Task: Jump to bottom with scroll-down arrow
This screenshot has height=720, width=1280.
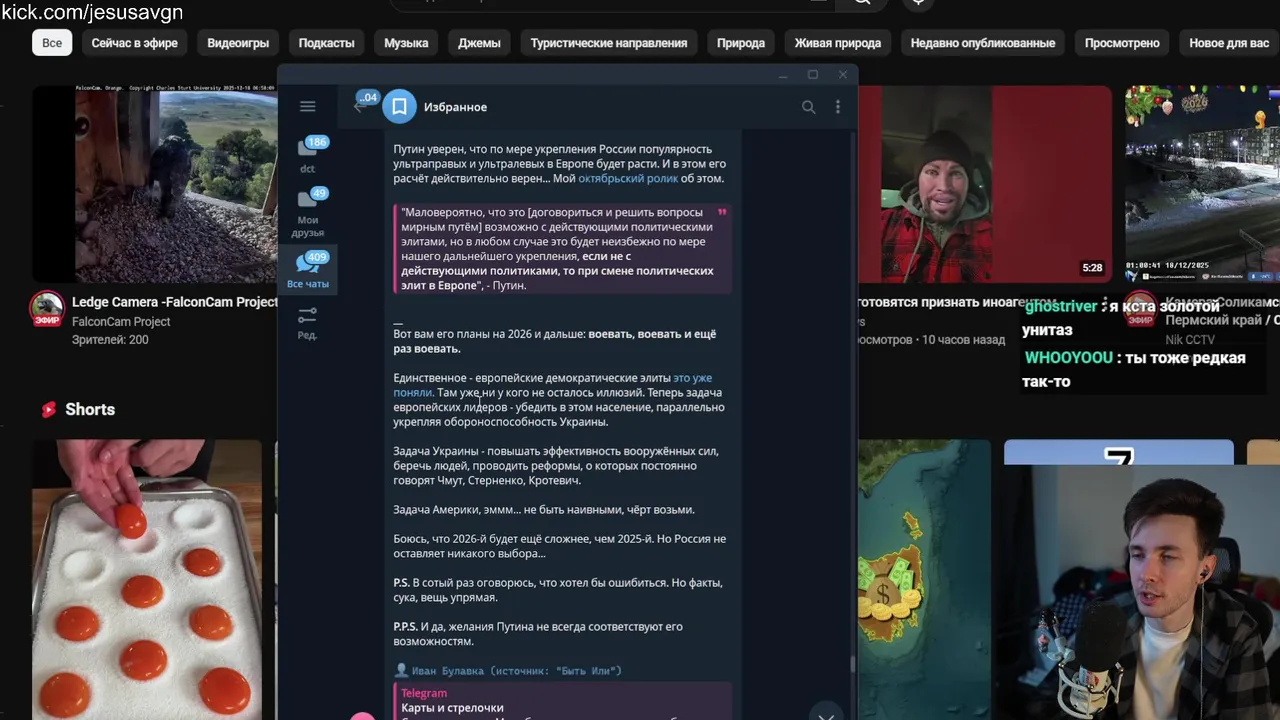Action: pos(825,716)
